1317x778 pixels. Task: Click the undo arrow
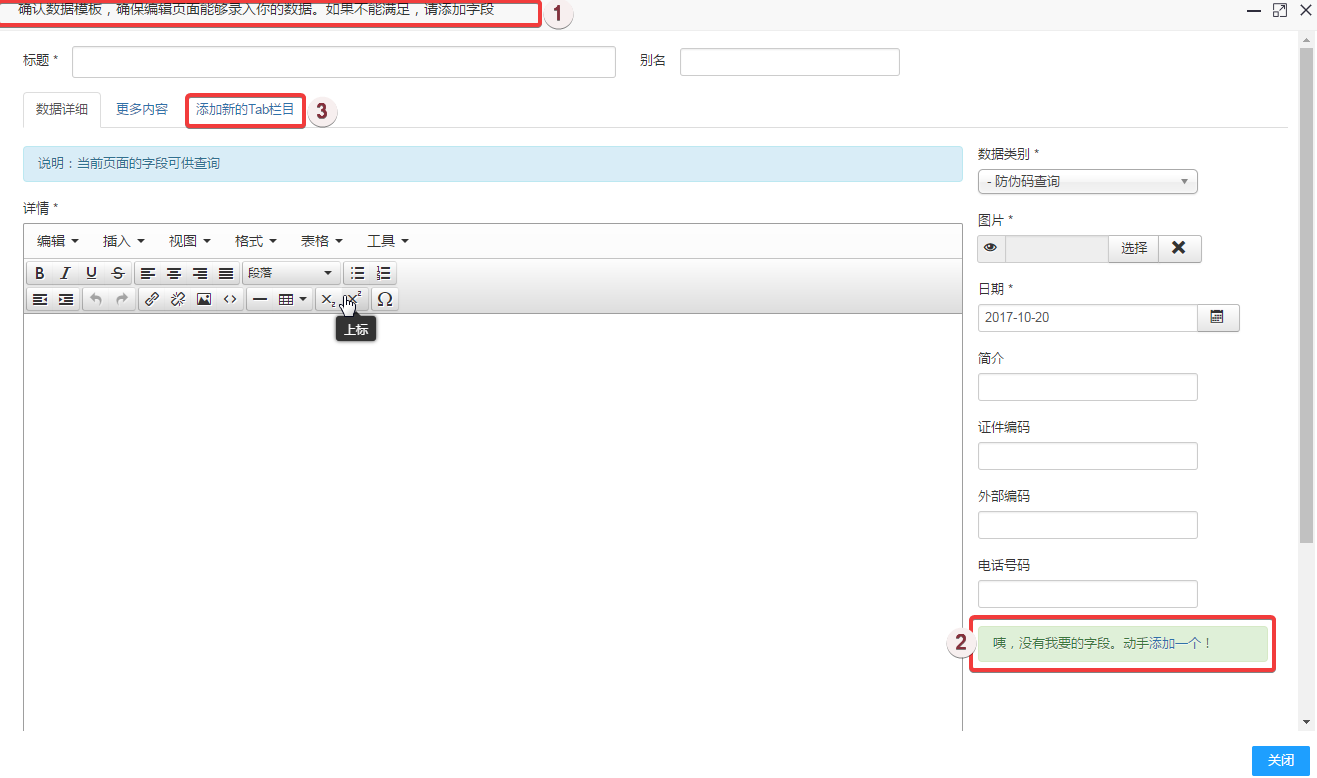coord(96,299)
